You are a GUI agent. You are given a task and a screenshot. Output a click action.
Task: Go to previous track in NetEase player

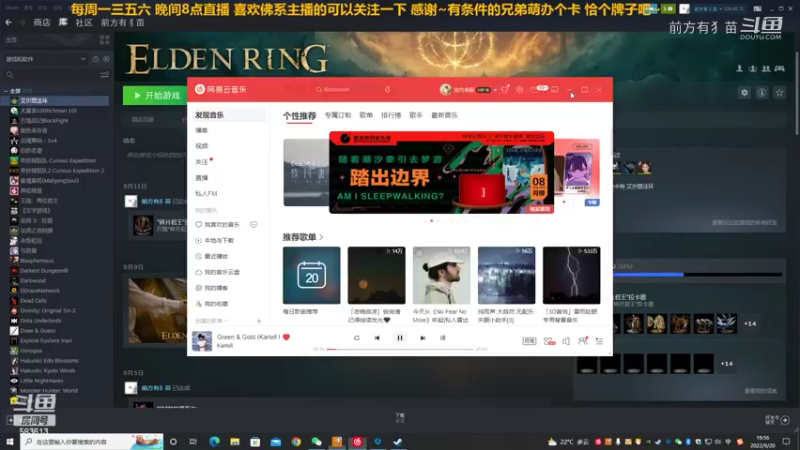click(x=377, y=338)
